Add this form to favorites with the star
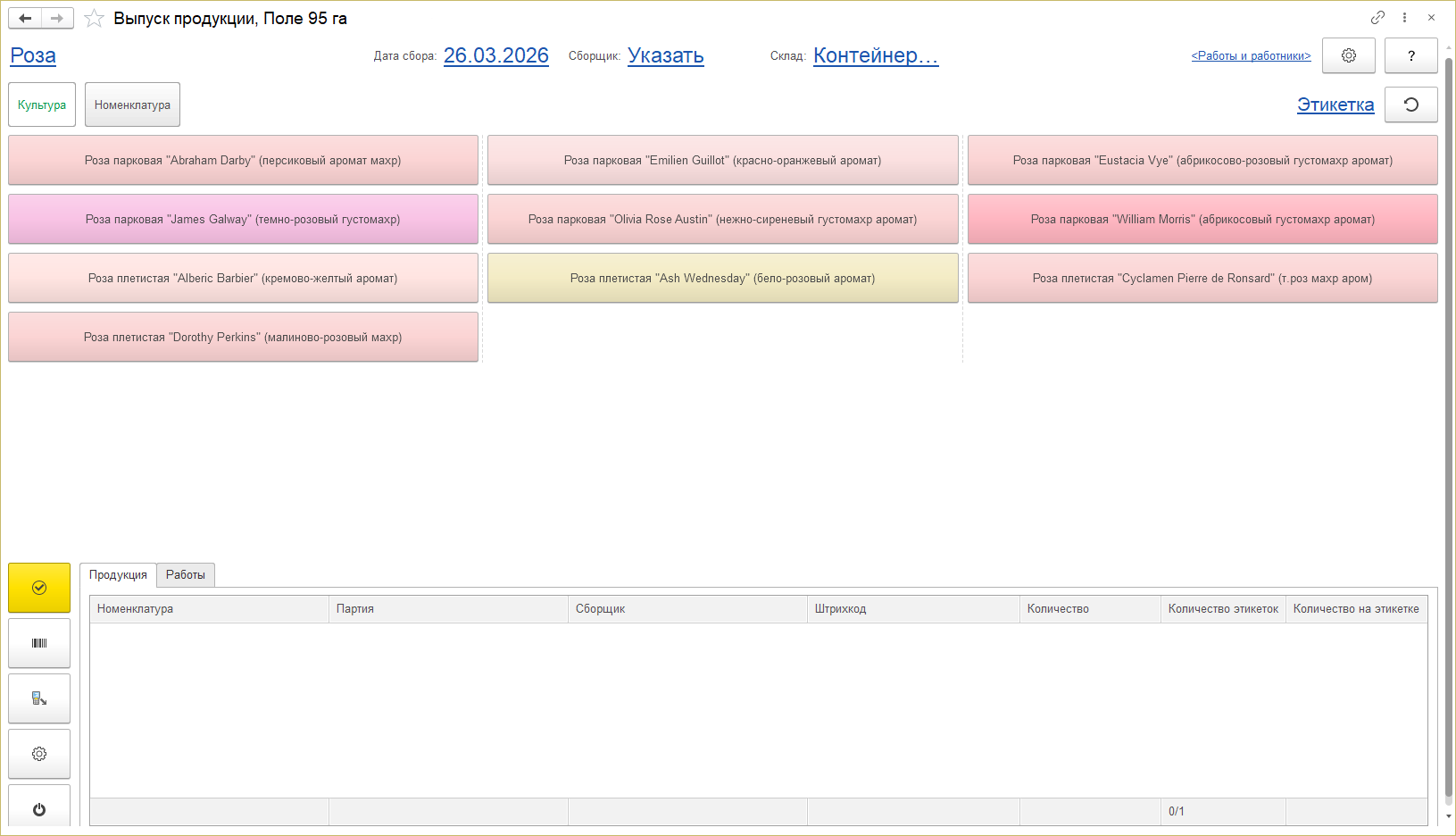The width and height of the screenshot is (1456, 836). (94, 18)
